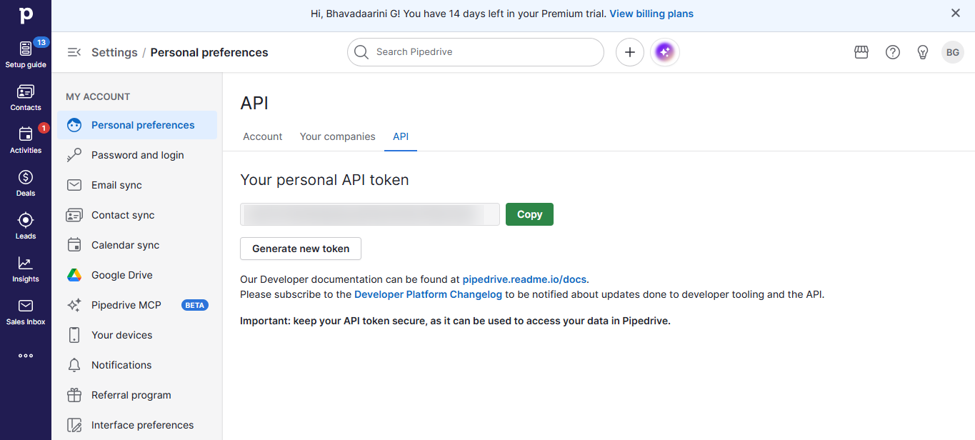Click the blurred API token field
This screenshot has width=975, height=440.
[370, 214]
